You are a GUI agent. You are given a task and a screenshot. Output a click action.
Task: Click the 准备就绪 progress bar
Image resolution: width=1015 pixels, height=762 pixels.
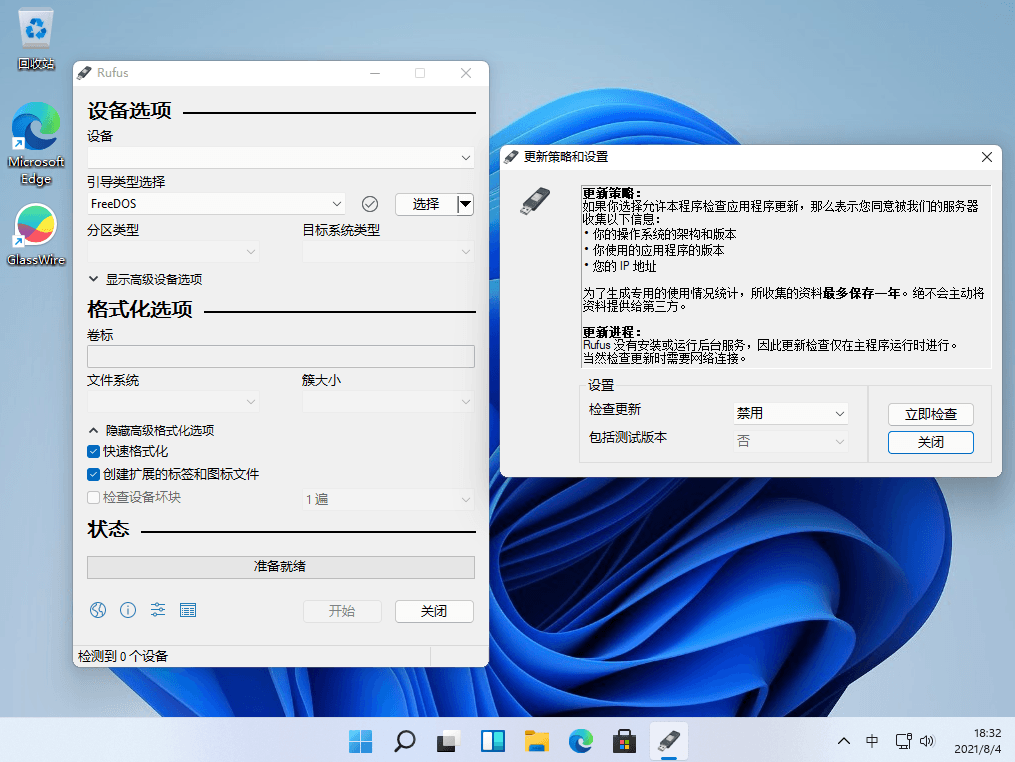tap(281, 567)
